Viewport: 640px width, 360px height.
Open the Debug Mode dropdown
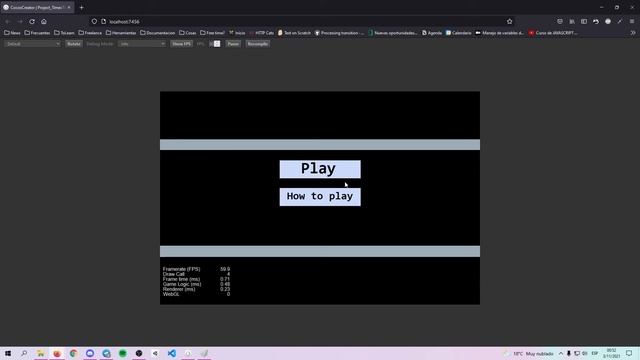[142, 44]
